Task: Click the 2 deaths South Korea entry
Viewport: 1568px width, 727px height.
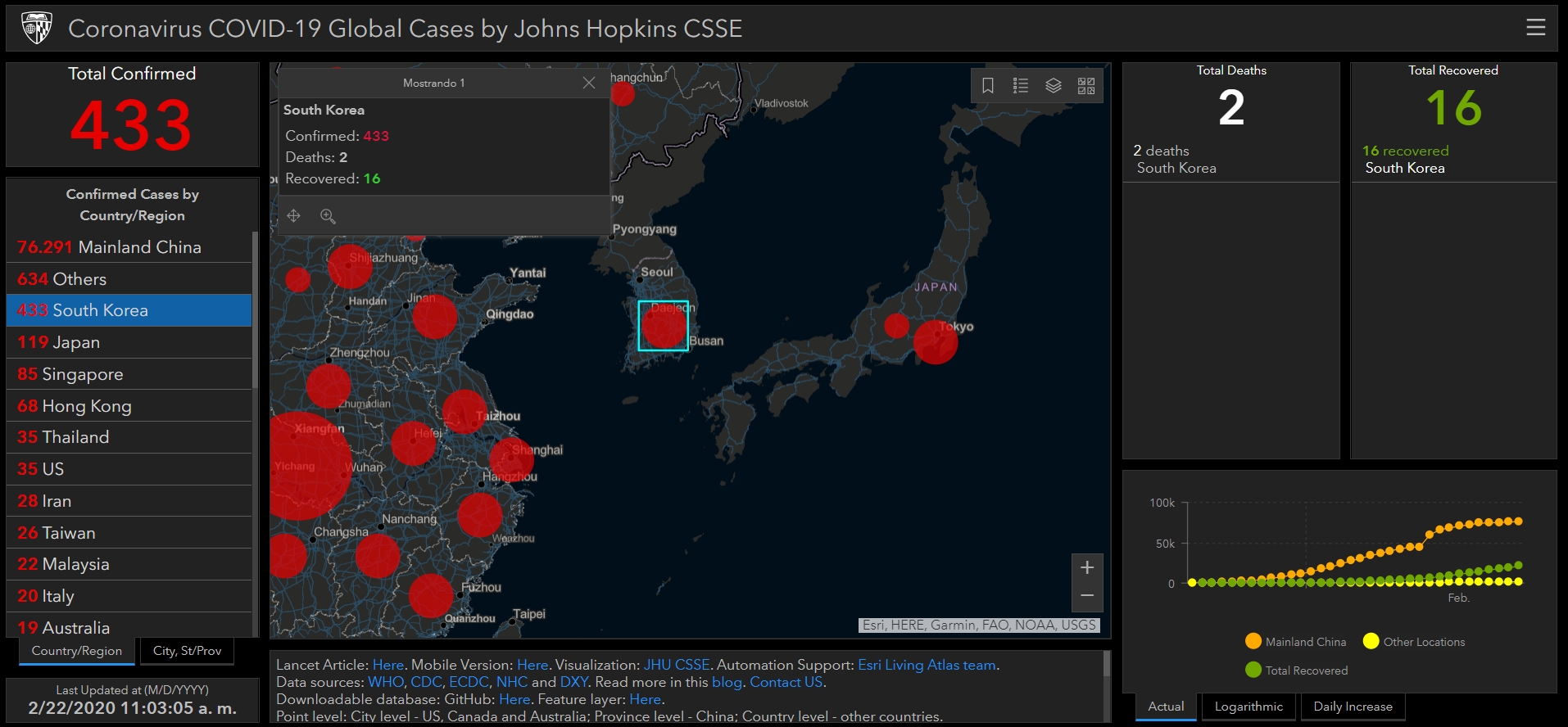Action: 1230,159
